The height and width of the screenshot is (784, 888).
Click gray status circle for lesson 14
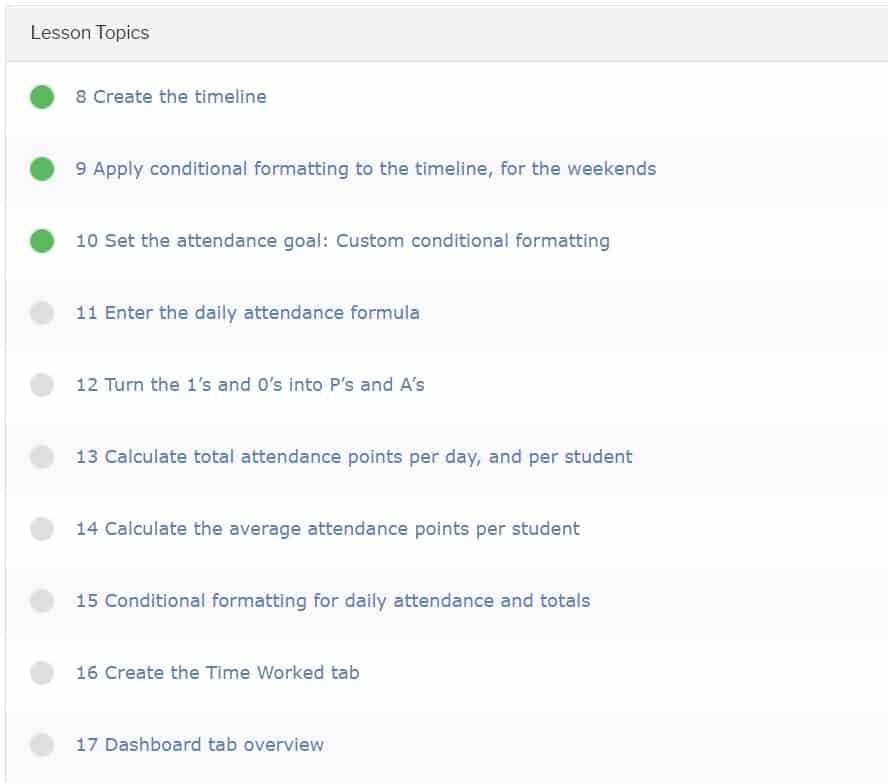(42, 529)
